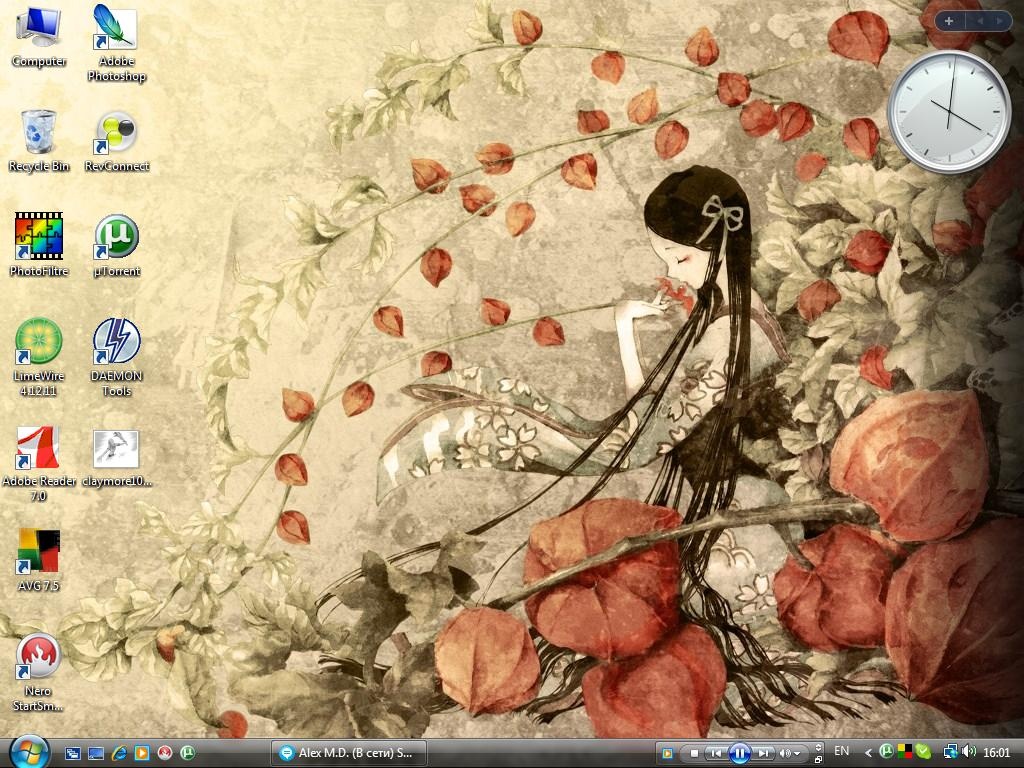Open the AVG tray icon
The width and height of the screenshot is (1024, 768).
click(904, 752)
